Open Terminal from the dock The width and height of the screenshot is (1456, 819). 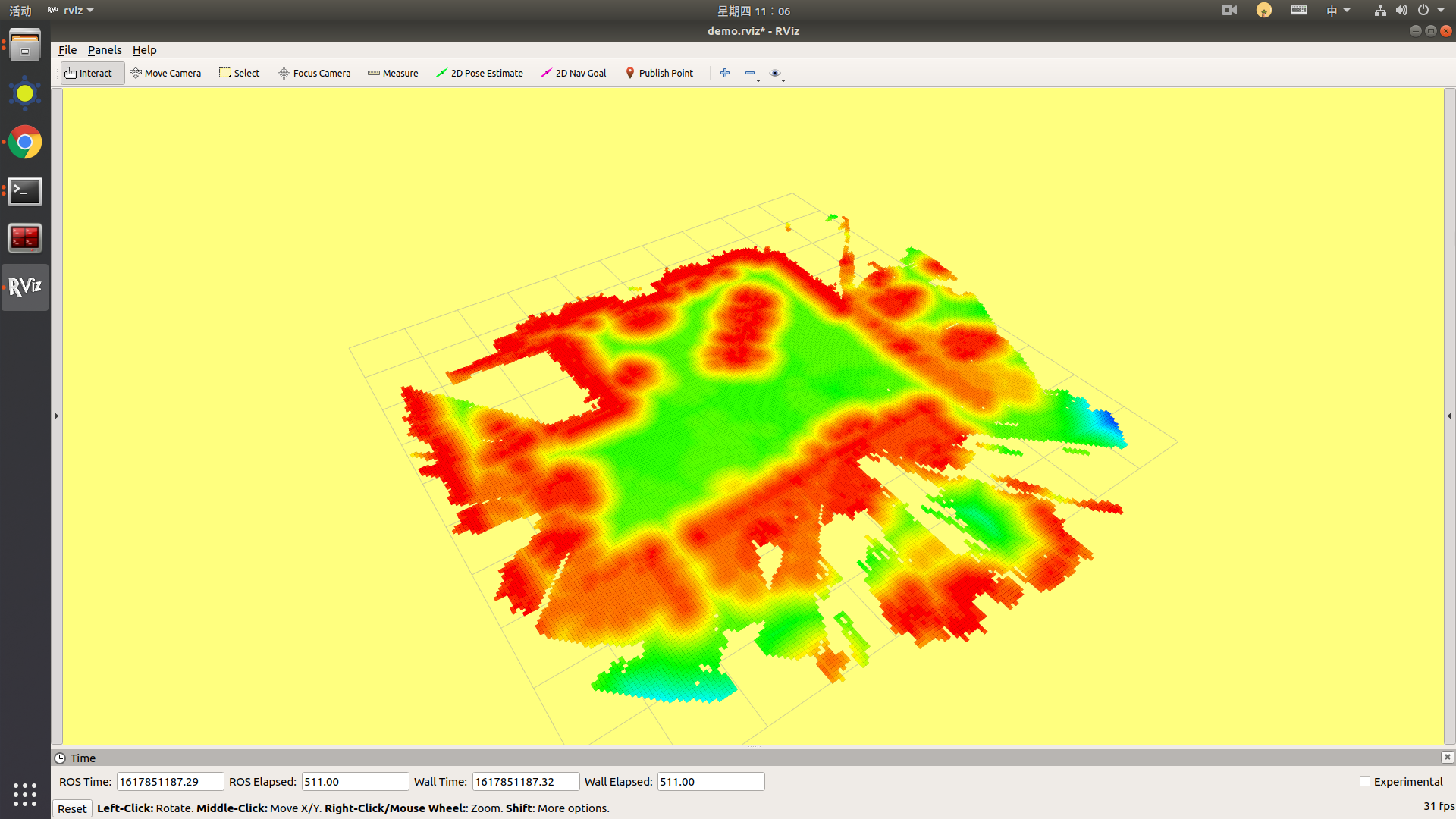pos(25,191)
